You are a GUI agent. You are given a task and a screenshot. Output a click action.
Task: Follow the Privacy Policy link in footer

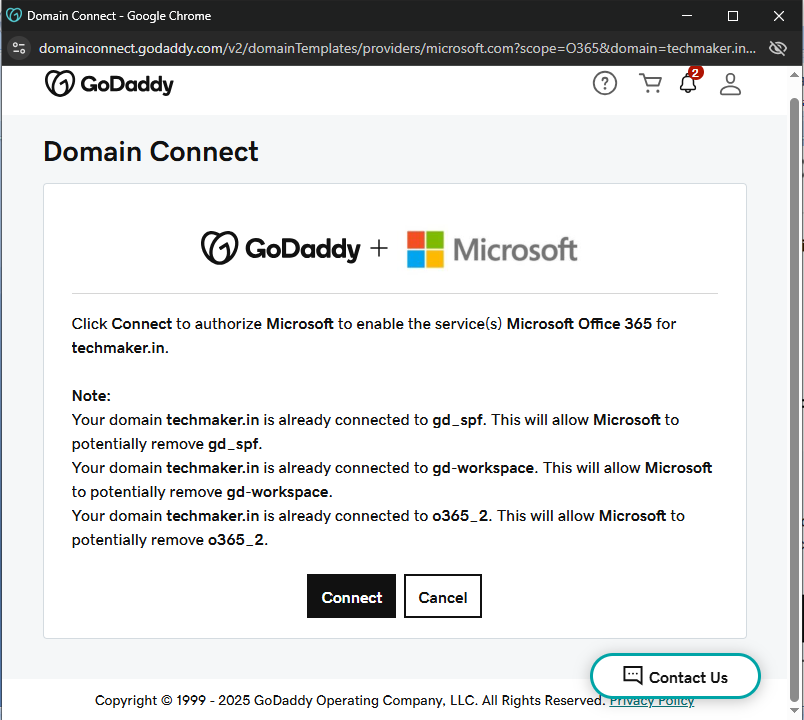click(651, 701)
